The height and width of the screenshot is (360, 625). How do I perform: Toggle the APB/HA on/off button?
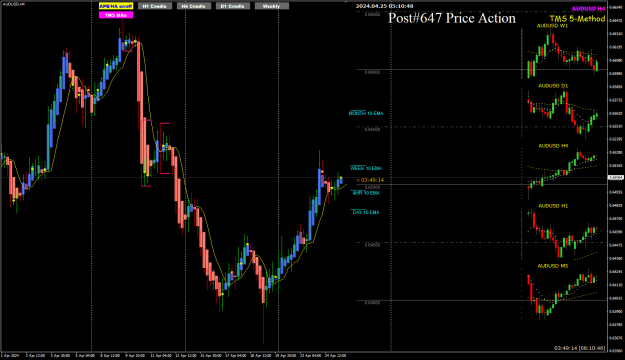click(x=116, y=6)
